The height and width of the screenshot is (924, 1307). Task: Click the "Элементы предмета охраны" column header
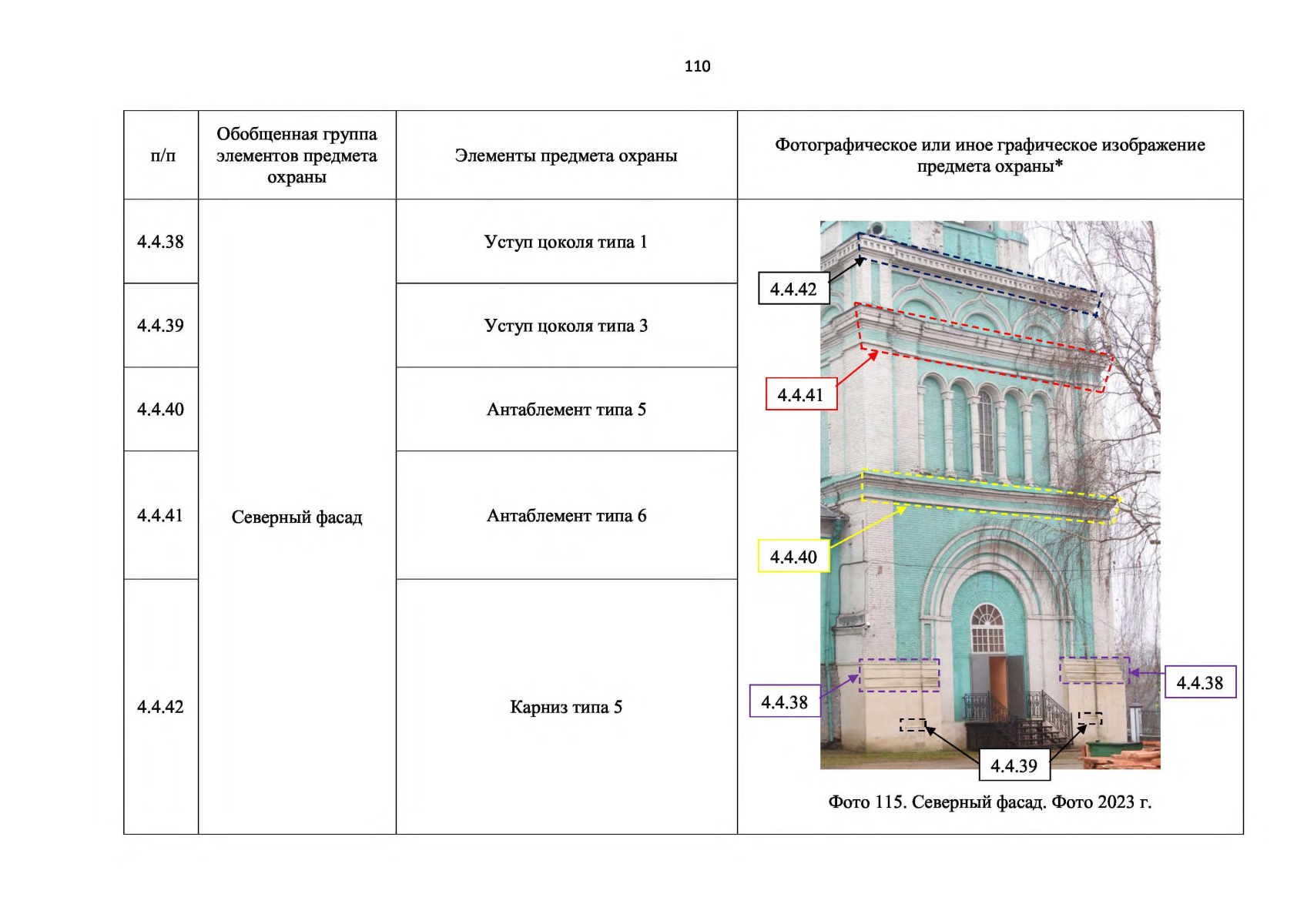[x=566, y=156]
